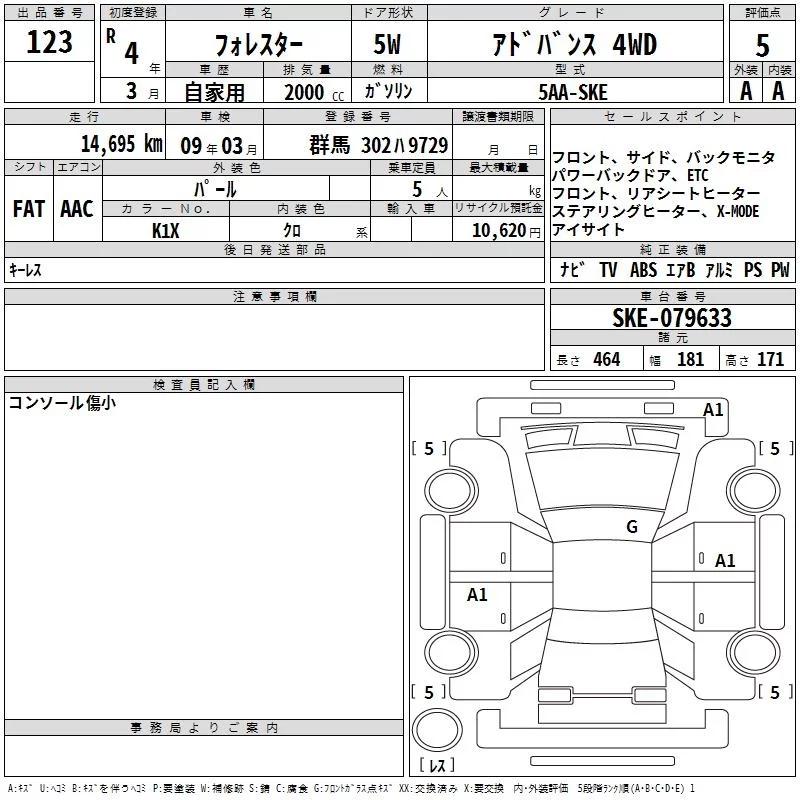The image size is (800, 800).
Task: Click the "譲渡書類期限" header
Action: pyautogui.click(x=498, y=117)
